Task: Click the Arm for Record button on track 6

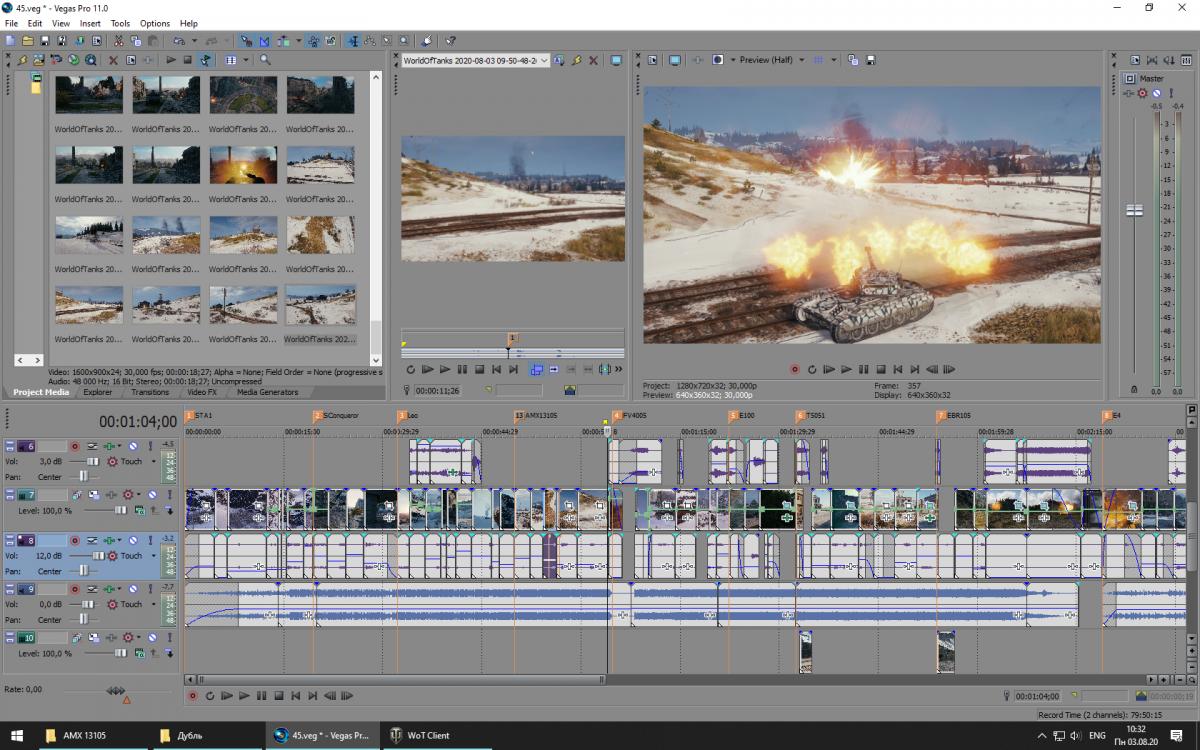Action: coord(74,446)
